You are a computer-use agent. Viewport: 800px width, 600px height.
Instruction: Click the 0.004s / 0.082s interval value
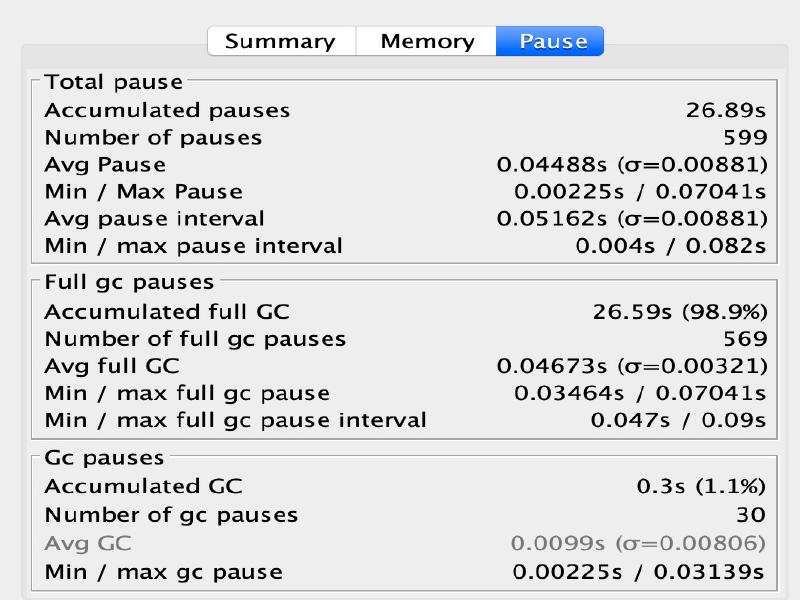click(x=670, y=246)
